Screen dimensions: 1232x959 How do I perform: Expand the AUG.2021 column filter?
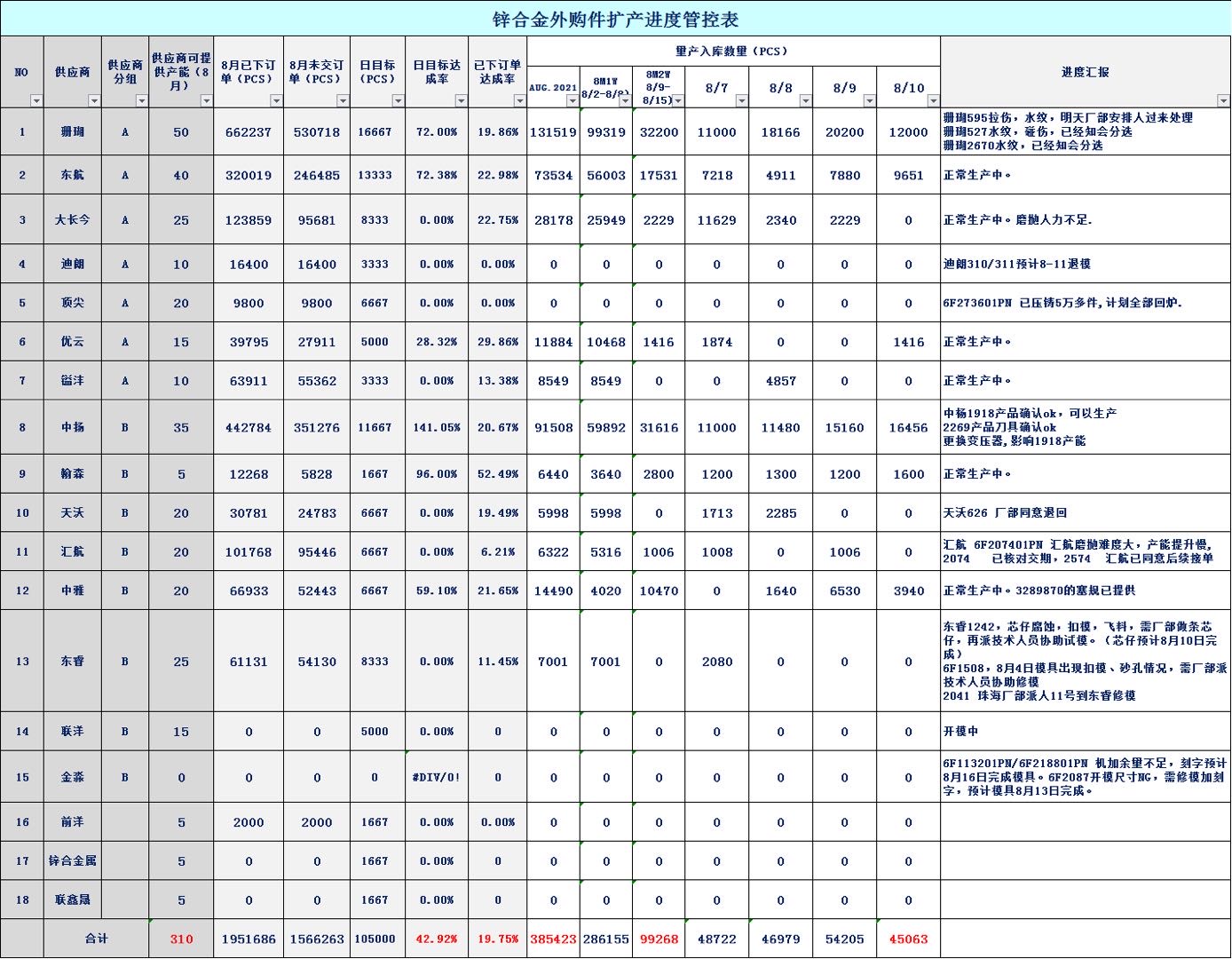click(573, 101)
